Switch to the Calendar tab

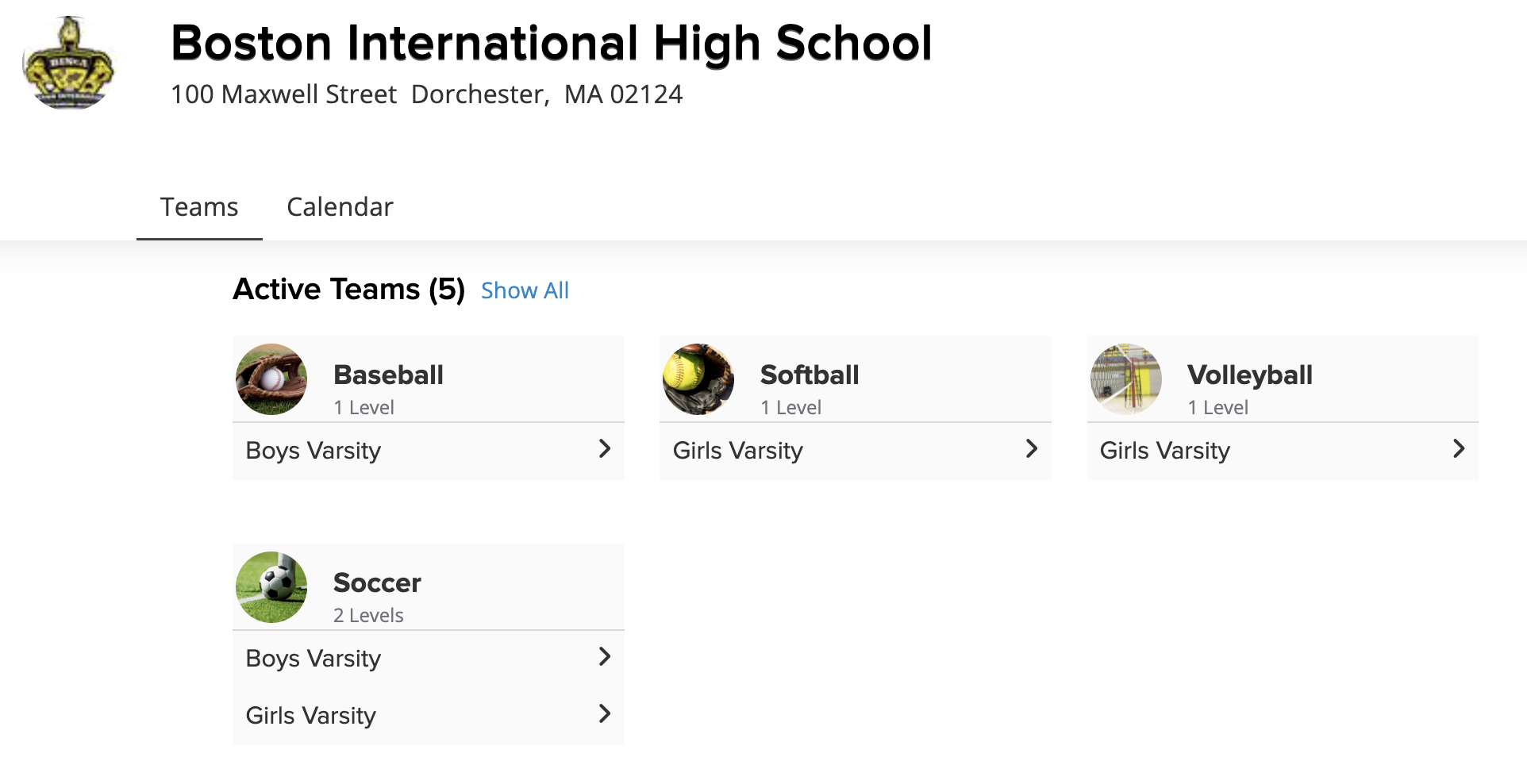(340, 207)
